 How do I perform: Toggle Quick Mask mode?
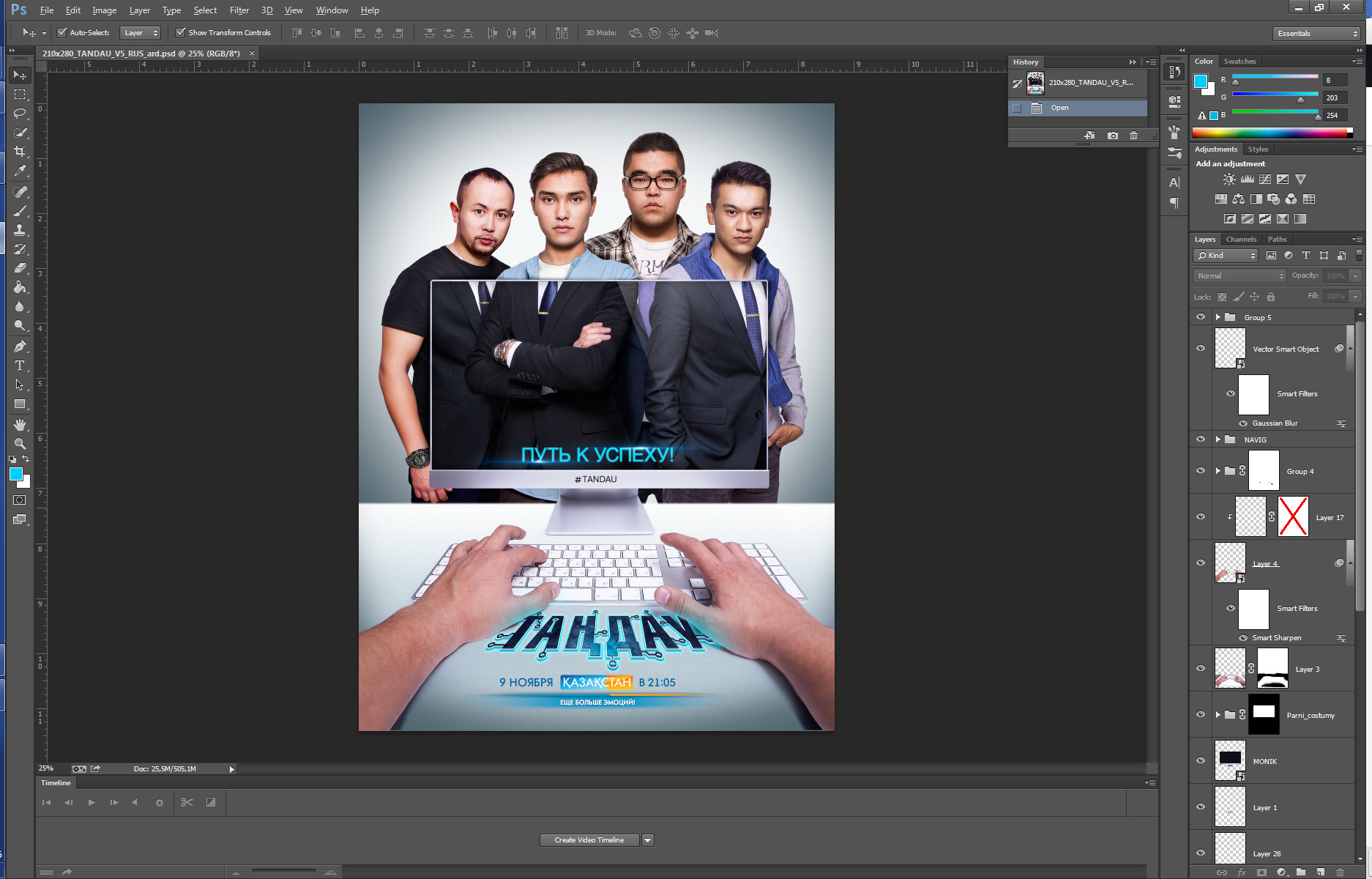point(20,500)
